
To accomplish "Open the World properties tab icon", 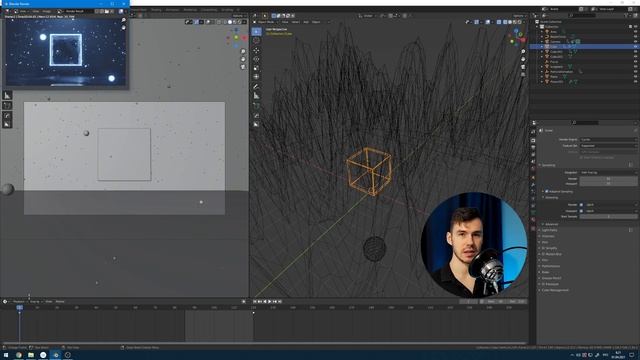I will [533, 169].
